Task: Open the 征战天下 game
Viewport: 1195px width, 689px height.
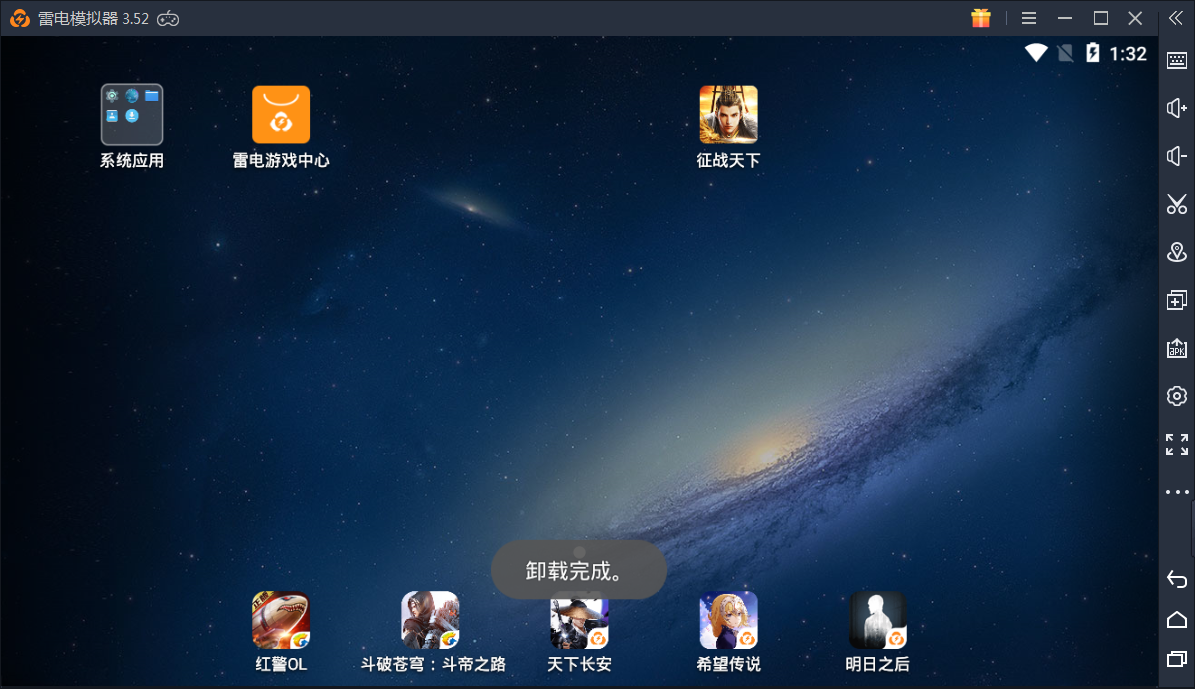Action: click(729, 114)
